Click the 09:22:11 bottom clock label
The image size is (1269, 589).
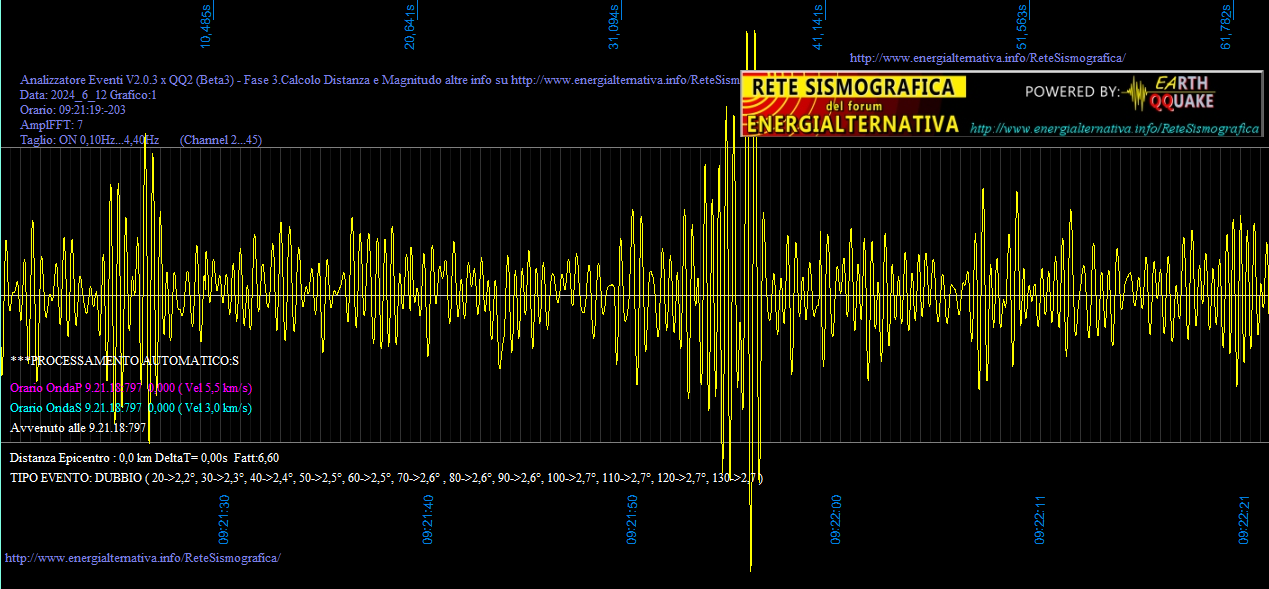click(x=1041, y=519)
